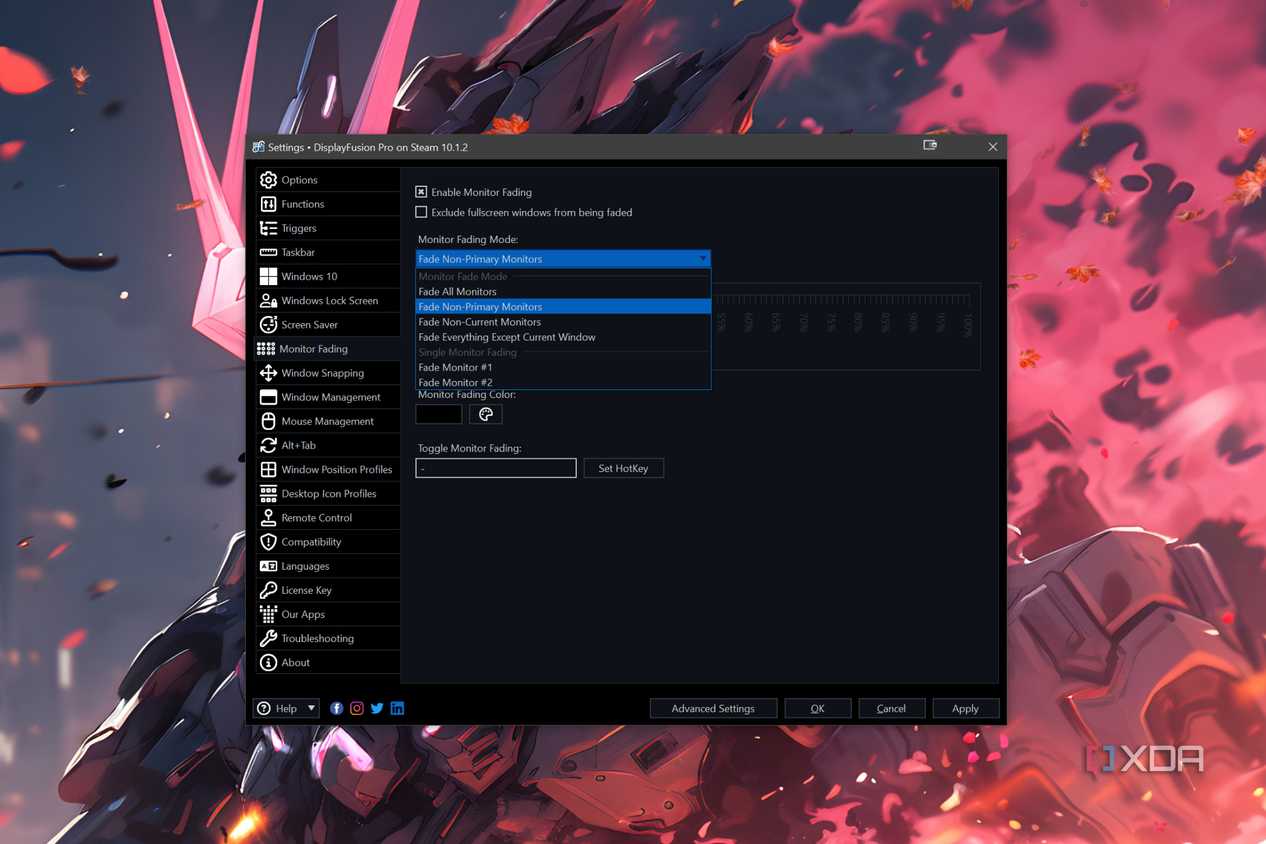Select the Mouse Management icon

click(268, 421)
